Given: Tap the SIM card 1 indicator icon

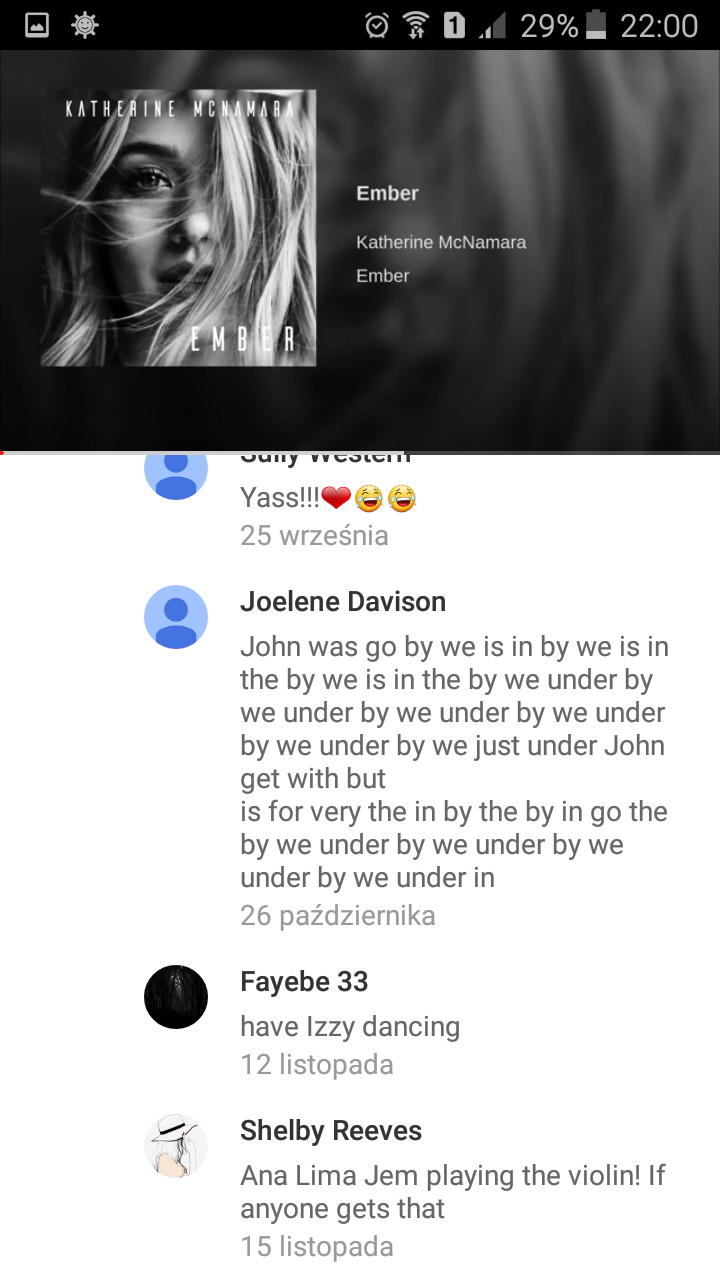Looking at the screenshot, I should tap(454, 25).
